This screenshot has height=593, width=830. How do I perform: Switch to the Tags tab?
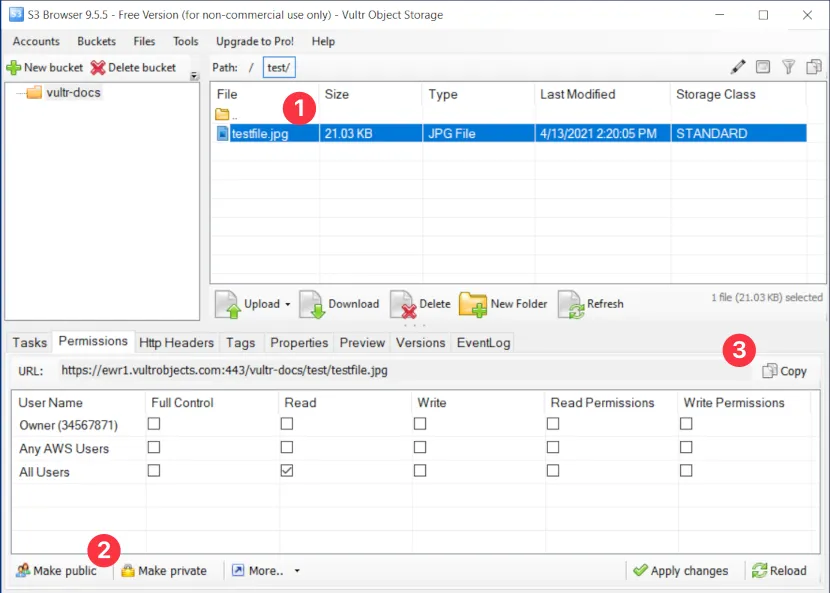click(x=240, y=343)
